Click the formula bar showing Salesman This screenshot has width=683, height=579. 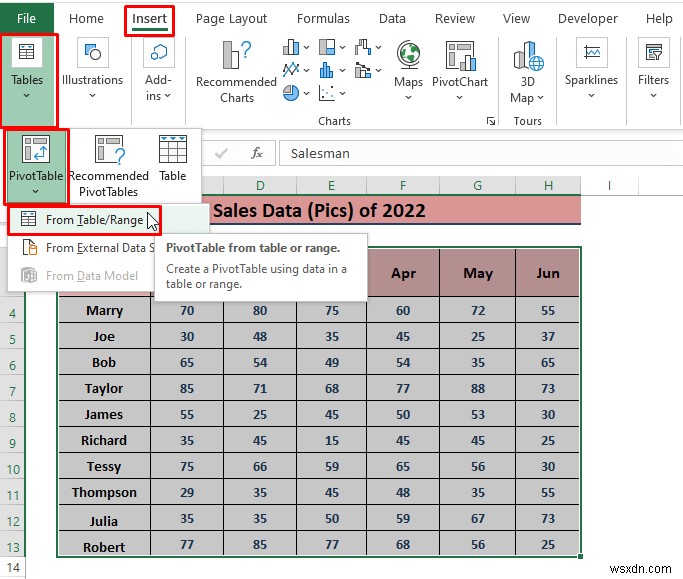click(x=481, y=153)
